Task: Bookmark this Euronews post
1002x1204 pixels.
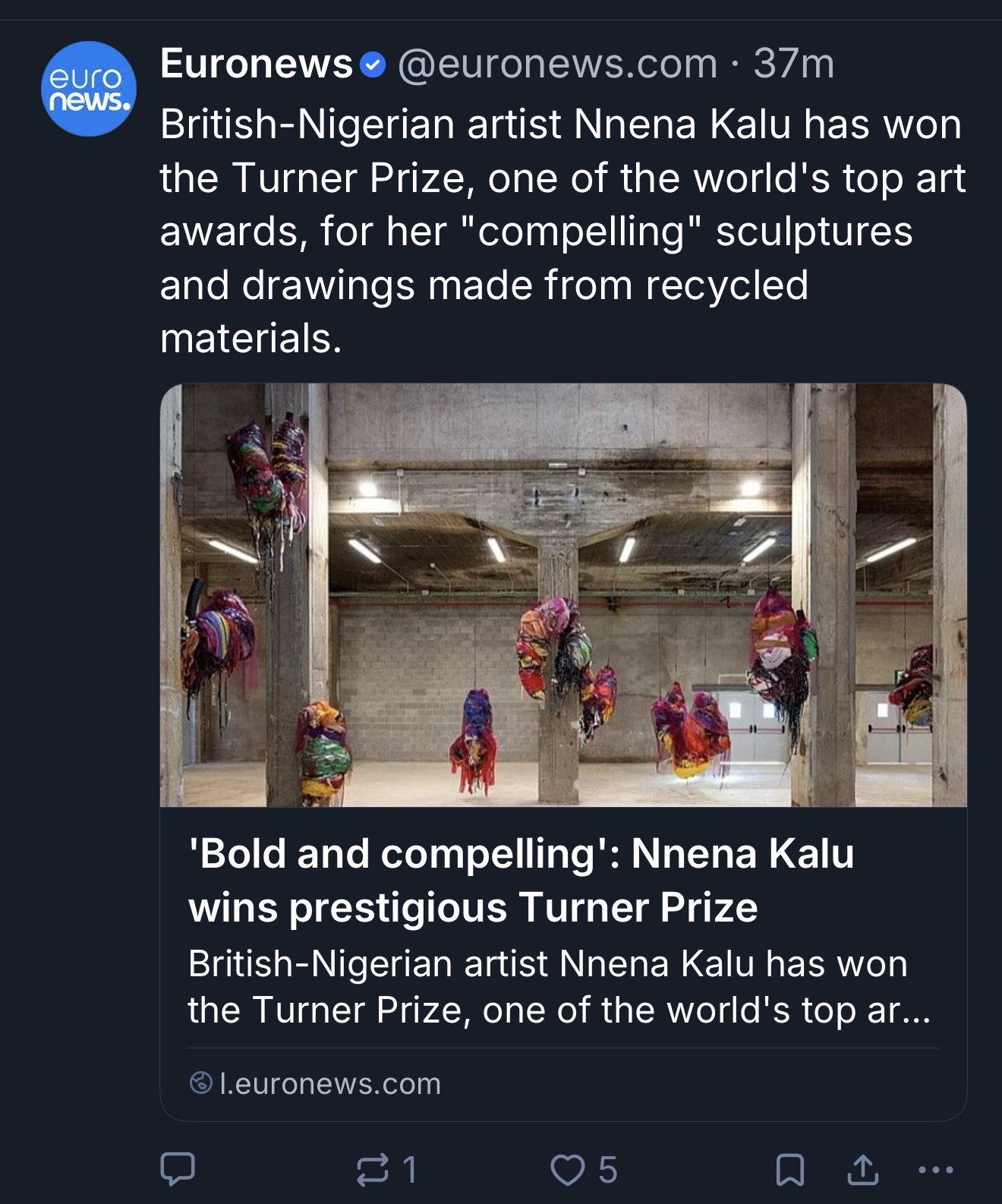Action: pos(789,1169)
